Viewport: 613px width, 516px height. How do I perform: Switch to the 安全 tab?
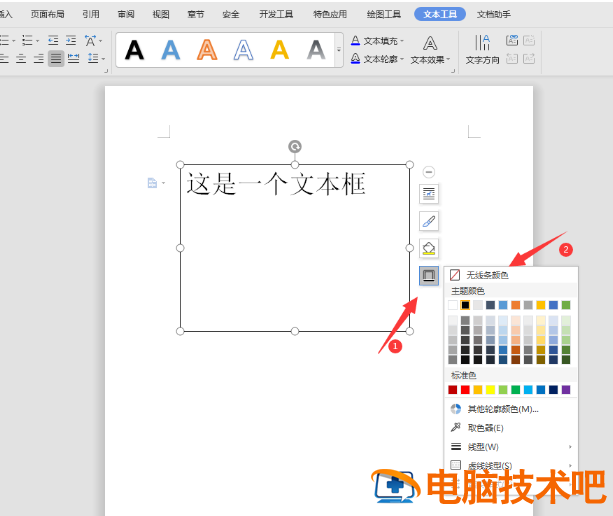(x=231, y=14)
